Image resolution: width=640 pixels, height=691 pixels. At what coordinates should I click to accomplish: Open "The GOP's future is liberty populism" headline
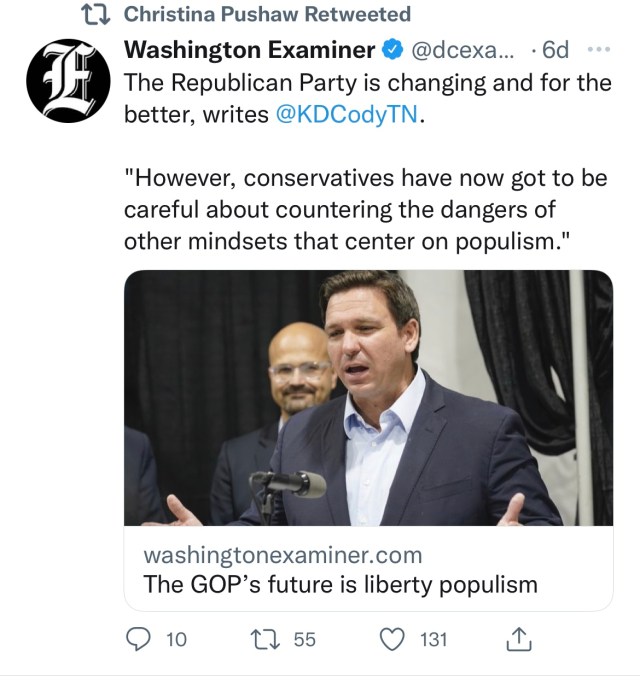click(x=341, y=585)
